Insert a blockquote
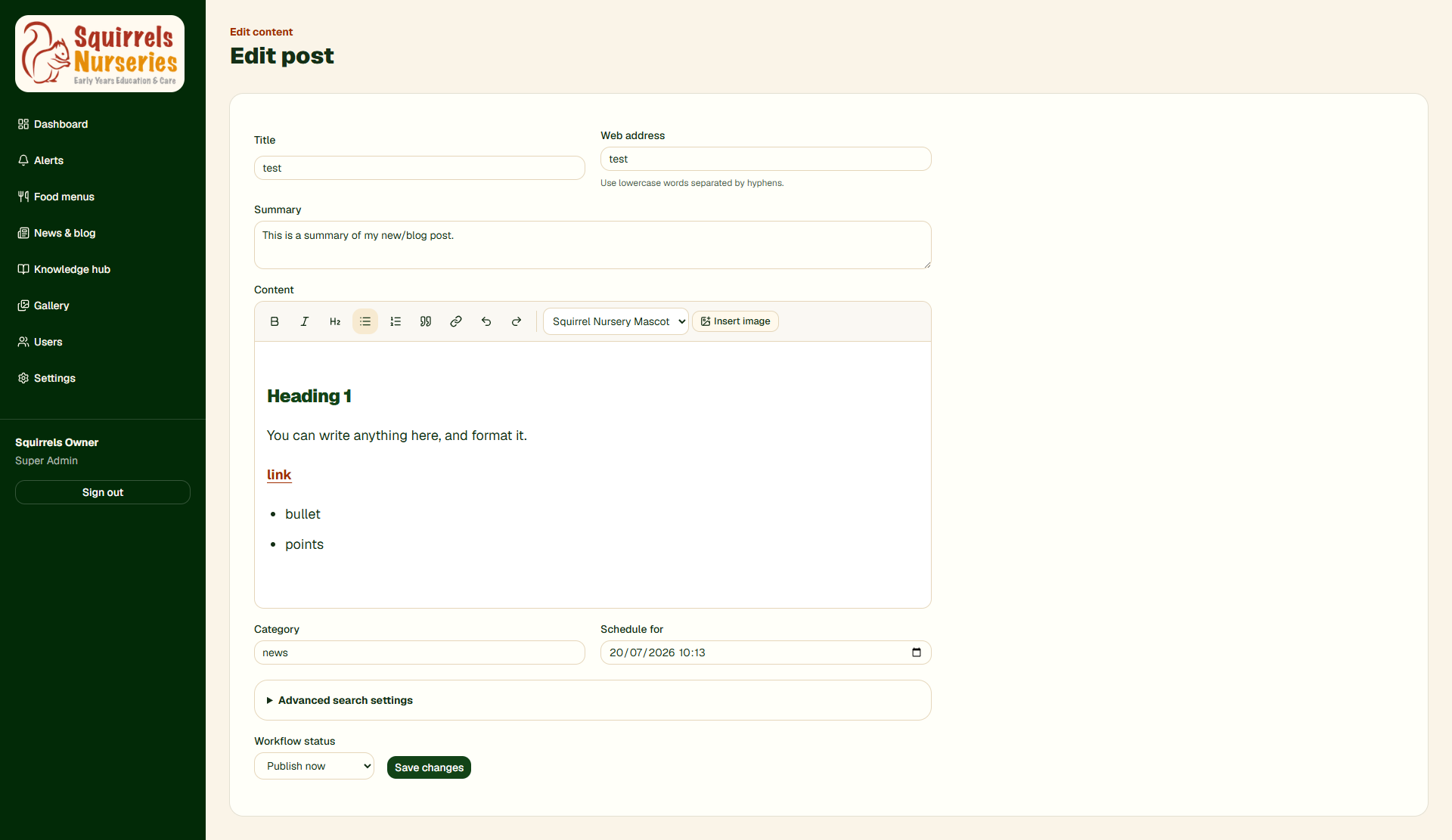This screenshot has width=1452, height=840. [426, 321]
